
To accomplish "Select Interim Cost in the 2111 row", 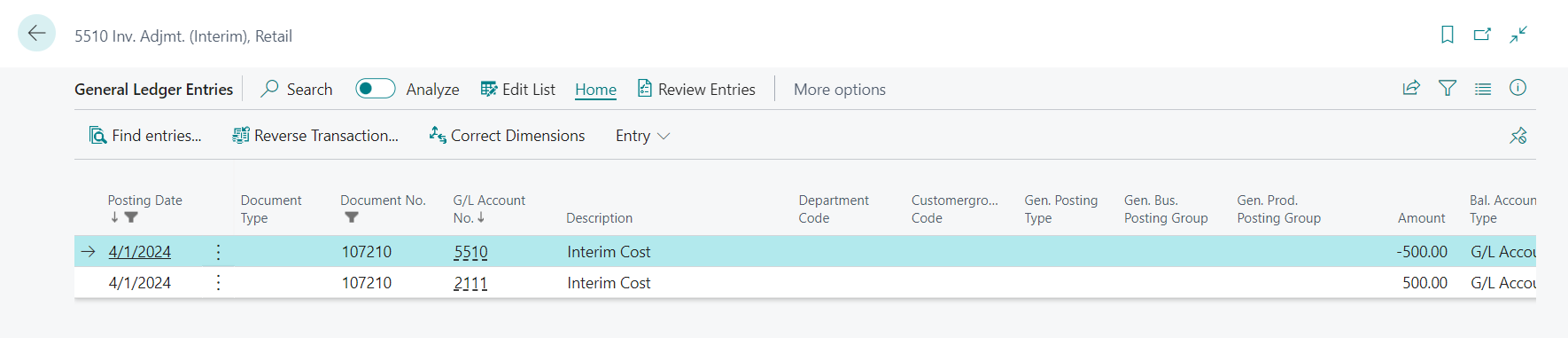I will [609, 283].
